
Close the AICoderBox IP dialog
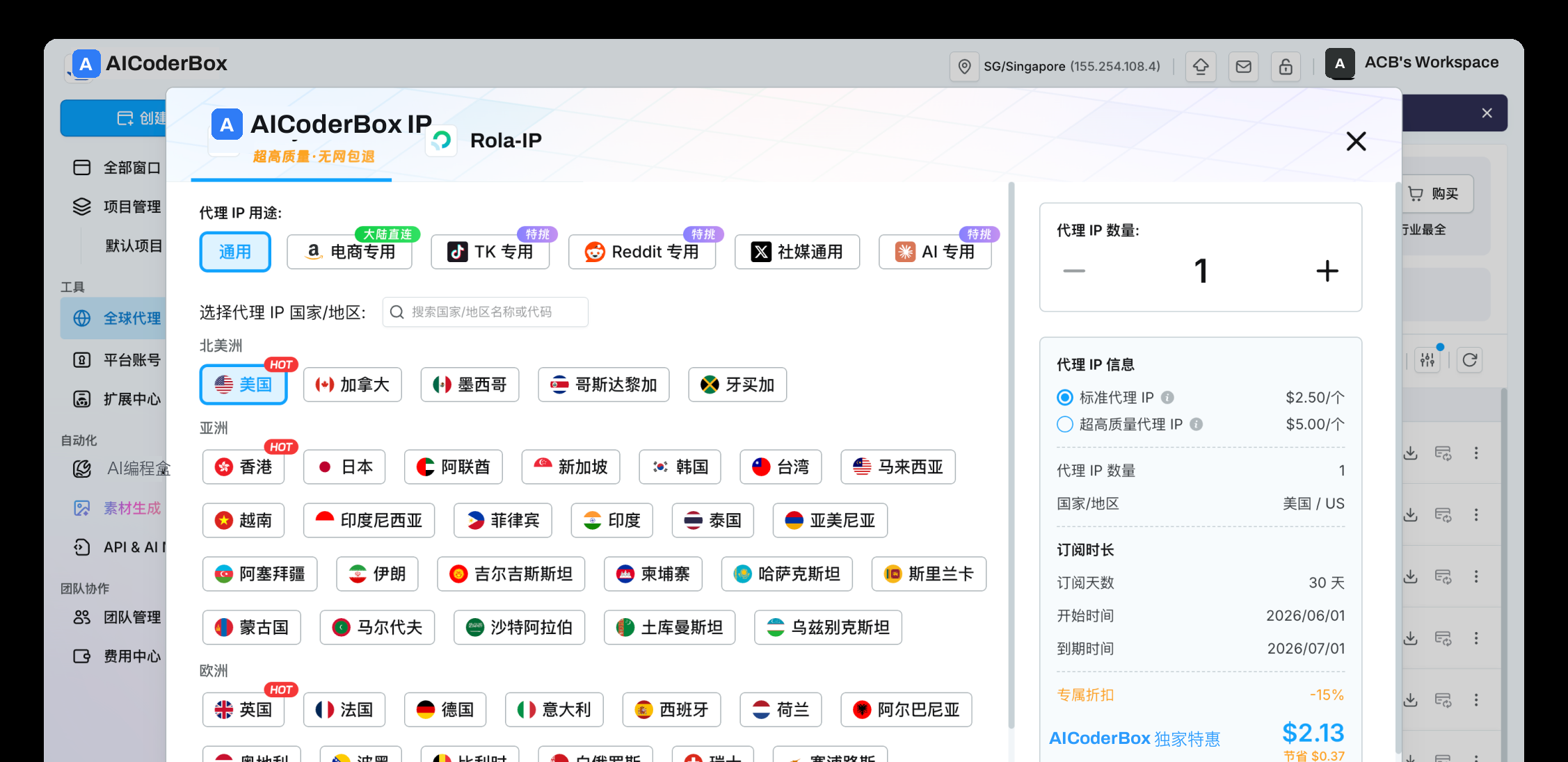pyautogui.click(x=1356, y=142)
